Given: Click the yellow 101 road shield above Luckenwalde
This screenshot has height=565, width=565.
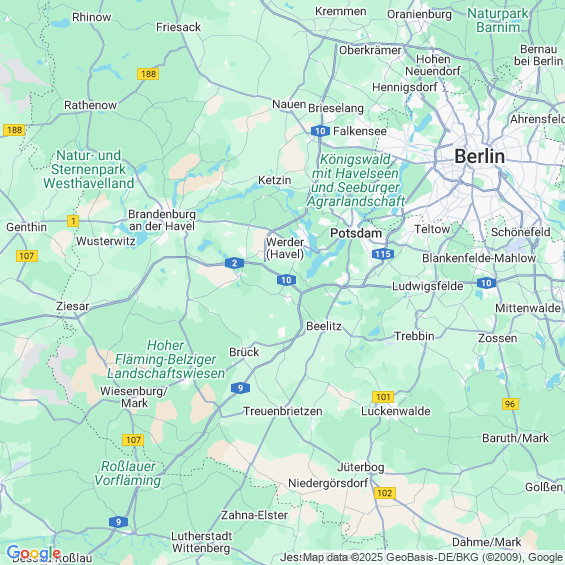Looking at the screenshot, I should (383, 397).
